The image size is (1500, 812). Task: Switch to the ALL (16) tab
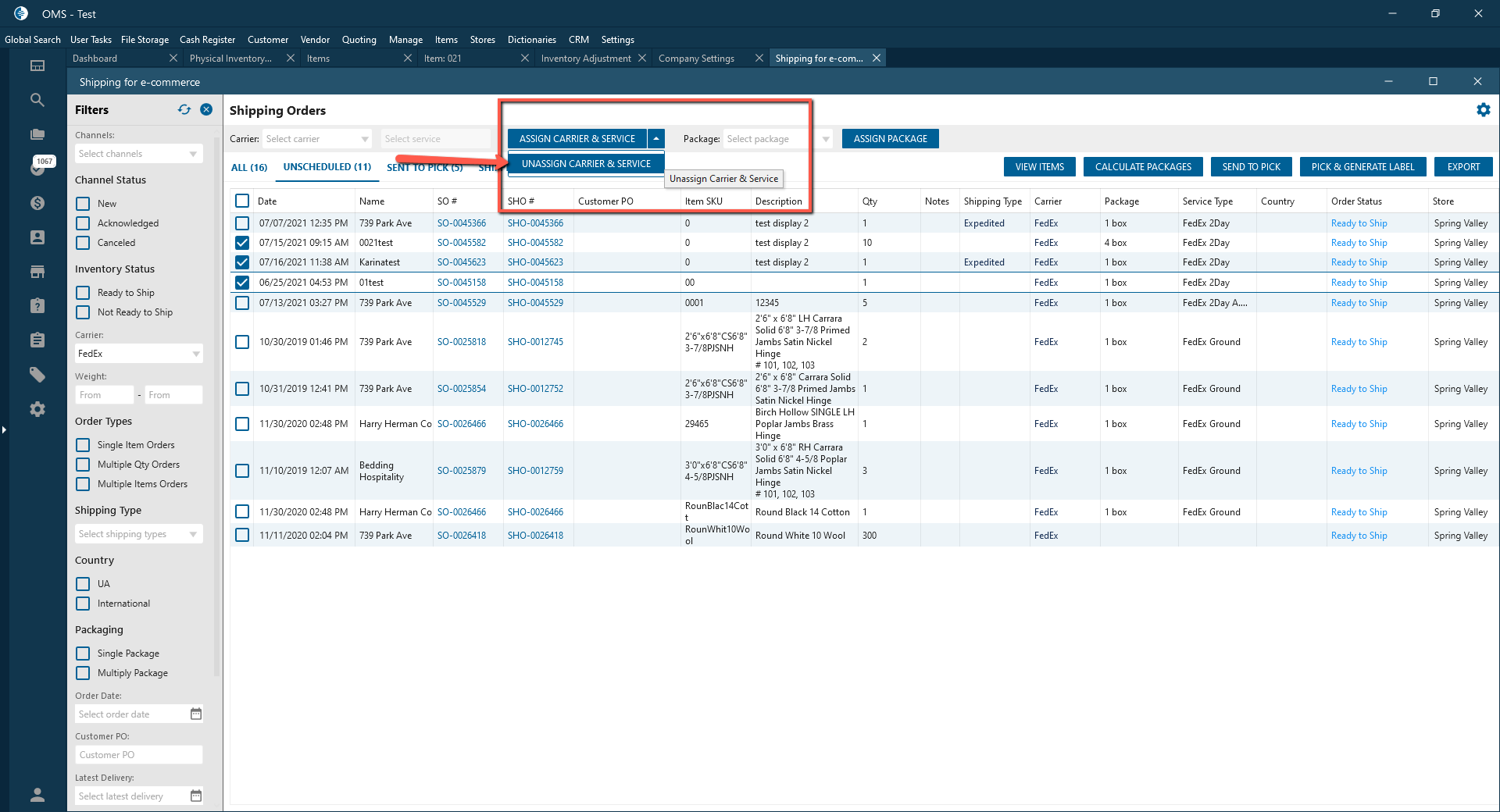click(249, 168)
